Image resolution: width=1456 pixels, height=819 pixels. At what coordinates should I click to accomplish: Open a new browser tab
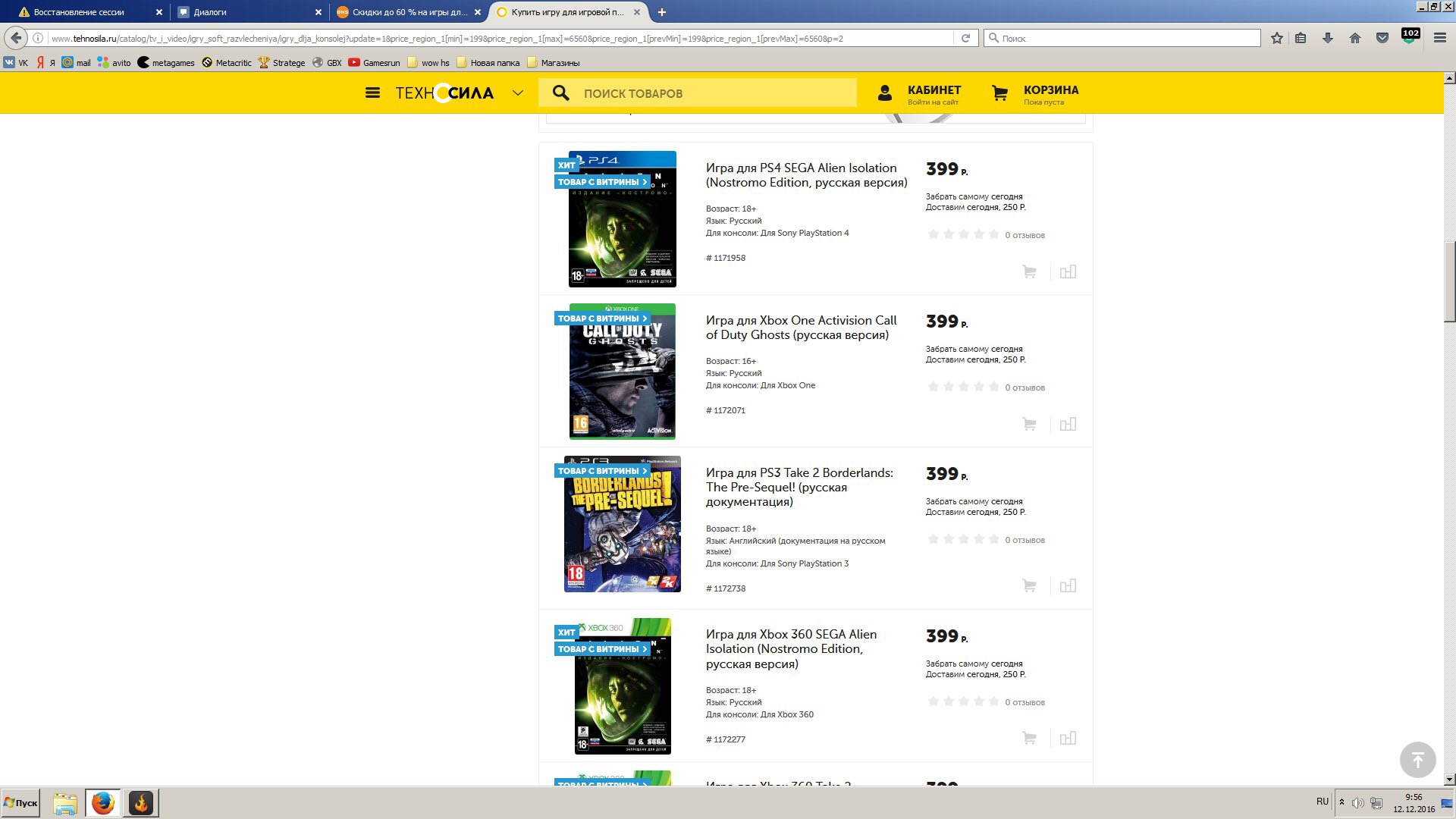coord(662,12)
